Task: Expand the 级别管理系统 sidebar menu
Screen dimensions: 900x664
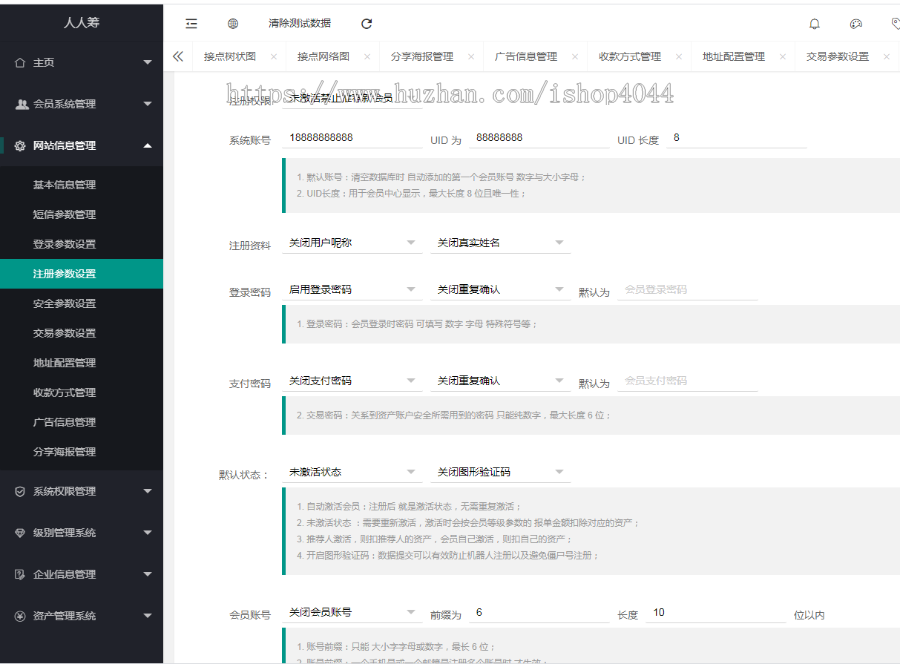Action: click(148, 533)
